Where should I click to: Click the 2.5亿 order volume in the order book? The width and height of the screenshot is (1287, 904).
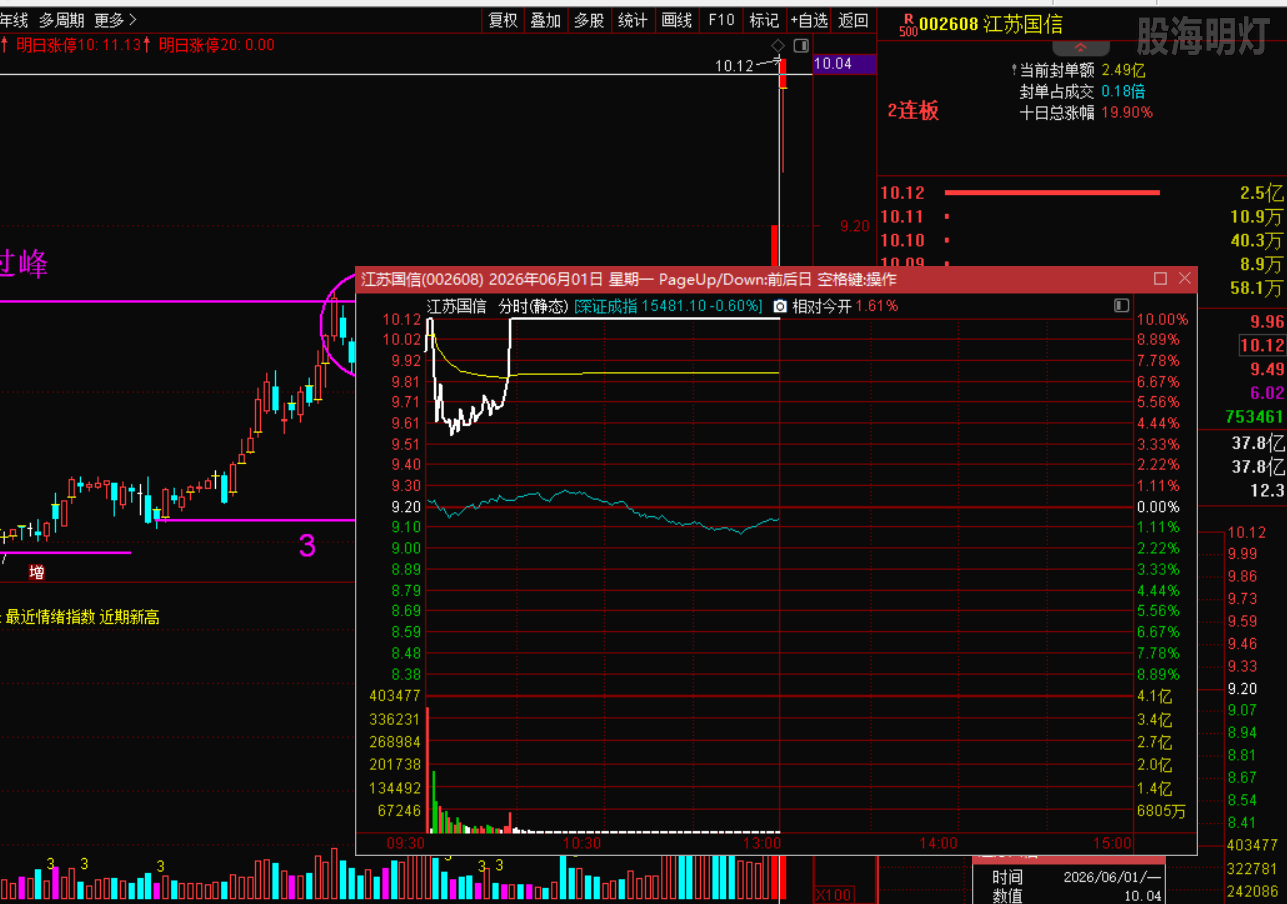coord(1261,193)
